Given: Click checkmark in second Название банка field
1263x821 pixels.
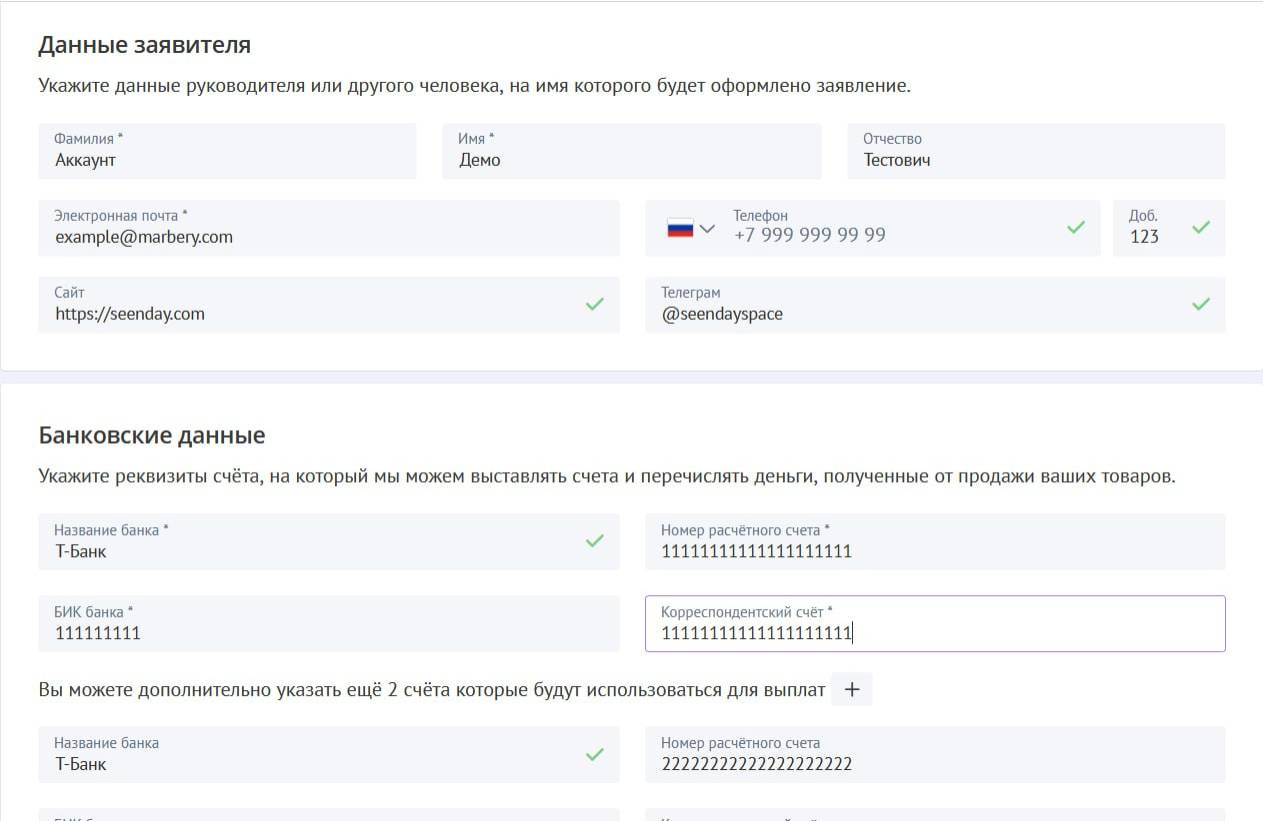Looking at the screenshot, I should [x=595, y=754].
